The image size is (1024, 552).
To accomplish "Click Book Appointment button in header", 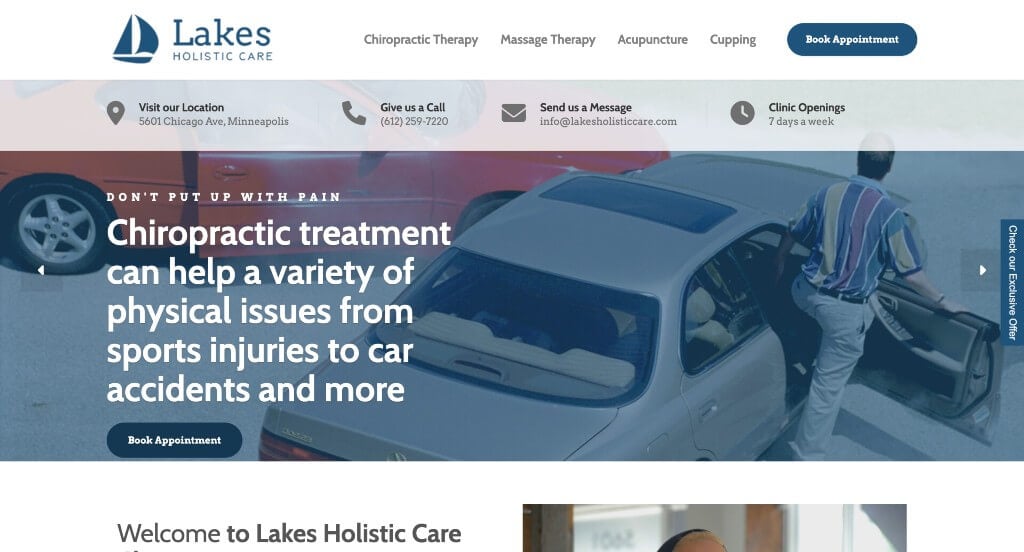I will tap(852, 39).
